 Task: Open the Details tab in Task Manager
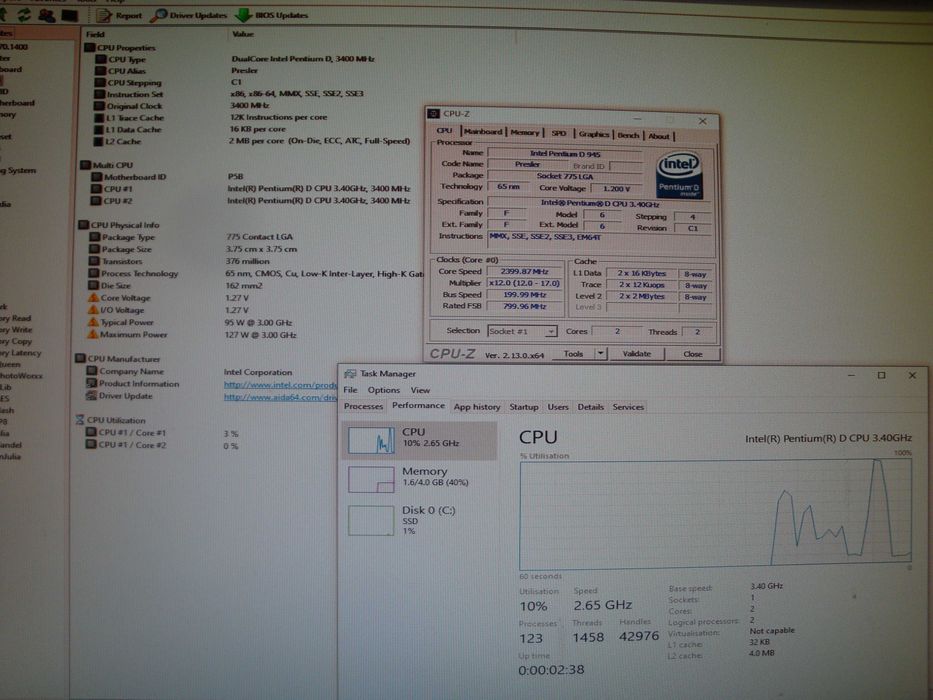(590, 407)
